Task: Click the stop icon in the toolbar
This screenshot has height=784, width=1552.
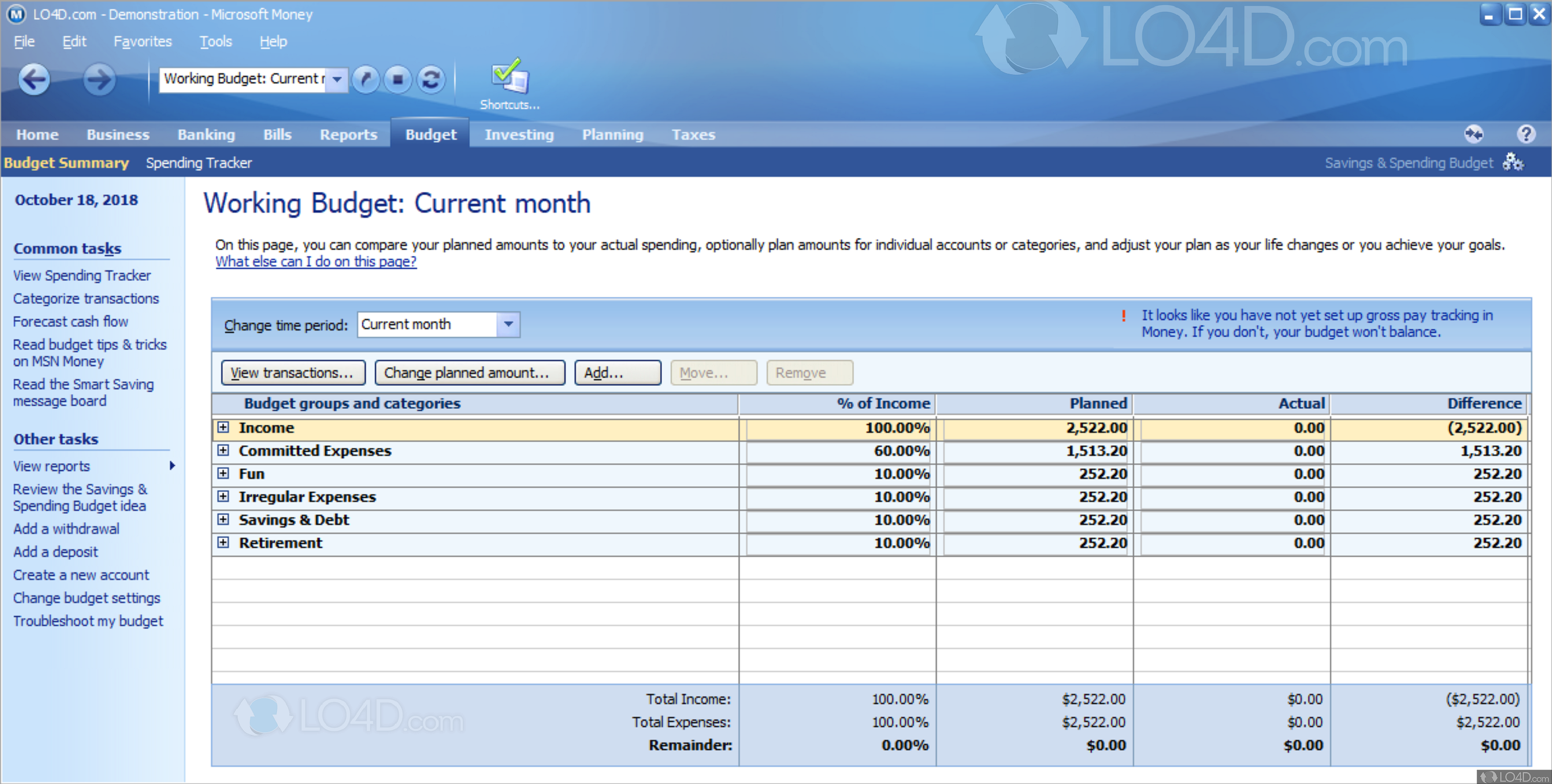Action: click(398, 79)
